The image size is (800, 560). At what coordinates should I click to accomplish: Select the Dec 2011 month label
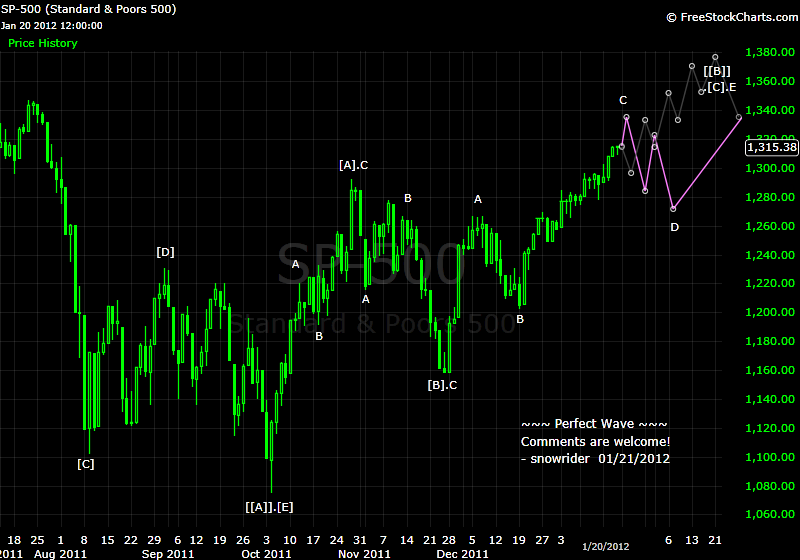click(462, 554)
